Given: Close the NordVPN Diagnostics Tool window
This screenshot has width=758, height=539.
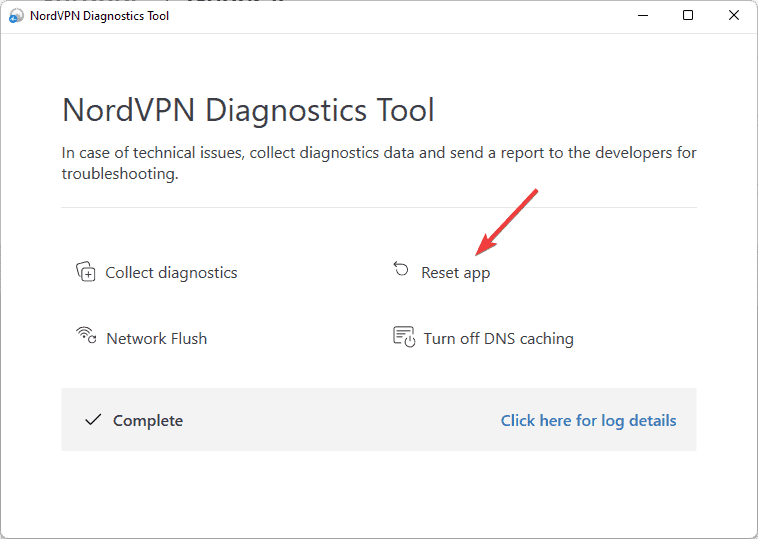Looking at the screenshot, I should click(734, 16).
